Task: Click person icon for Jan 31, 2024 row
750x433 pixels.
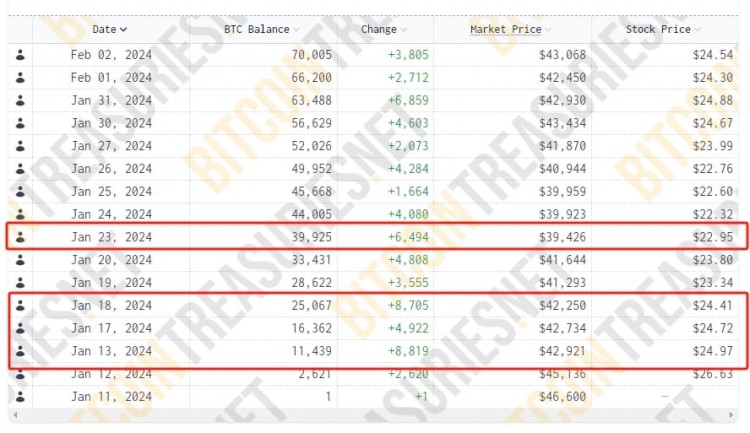Action: coord(20,100)
